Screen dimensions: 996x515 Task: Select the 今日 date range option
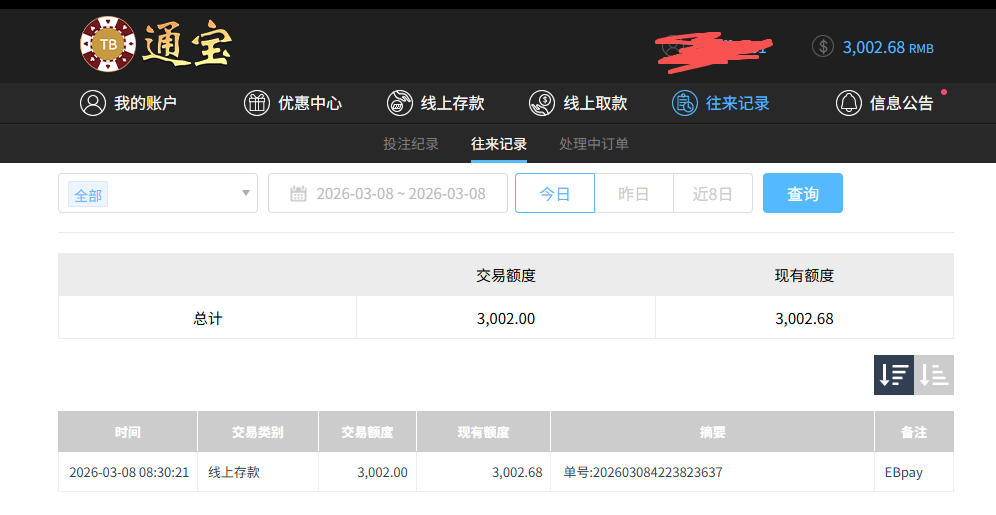point(555,194)
